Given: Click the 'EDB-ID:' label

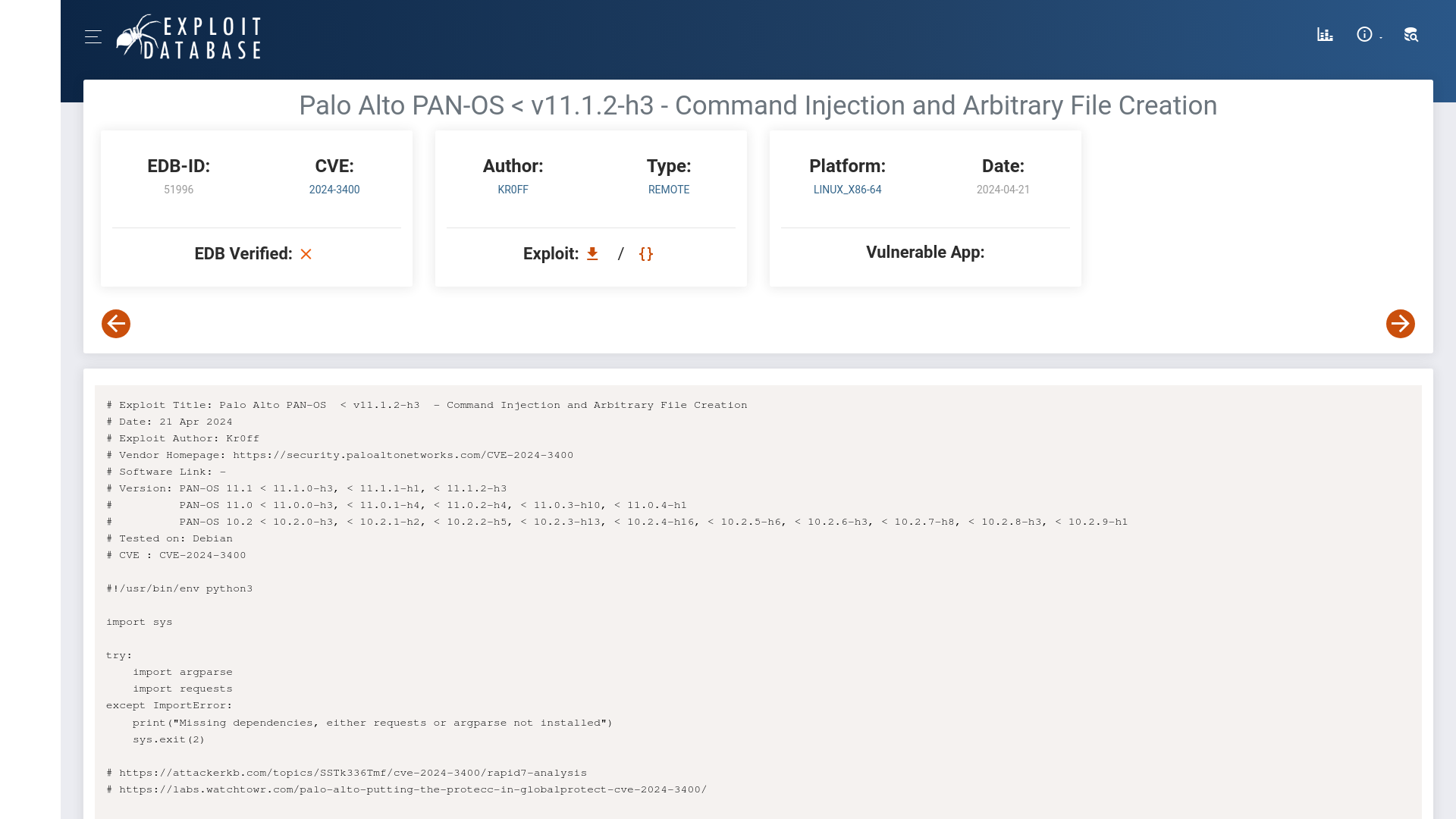Looking at the screenshot, I should pos(178,166).
